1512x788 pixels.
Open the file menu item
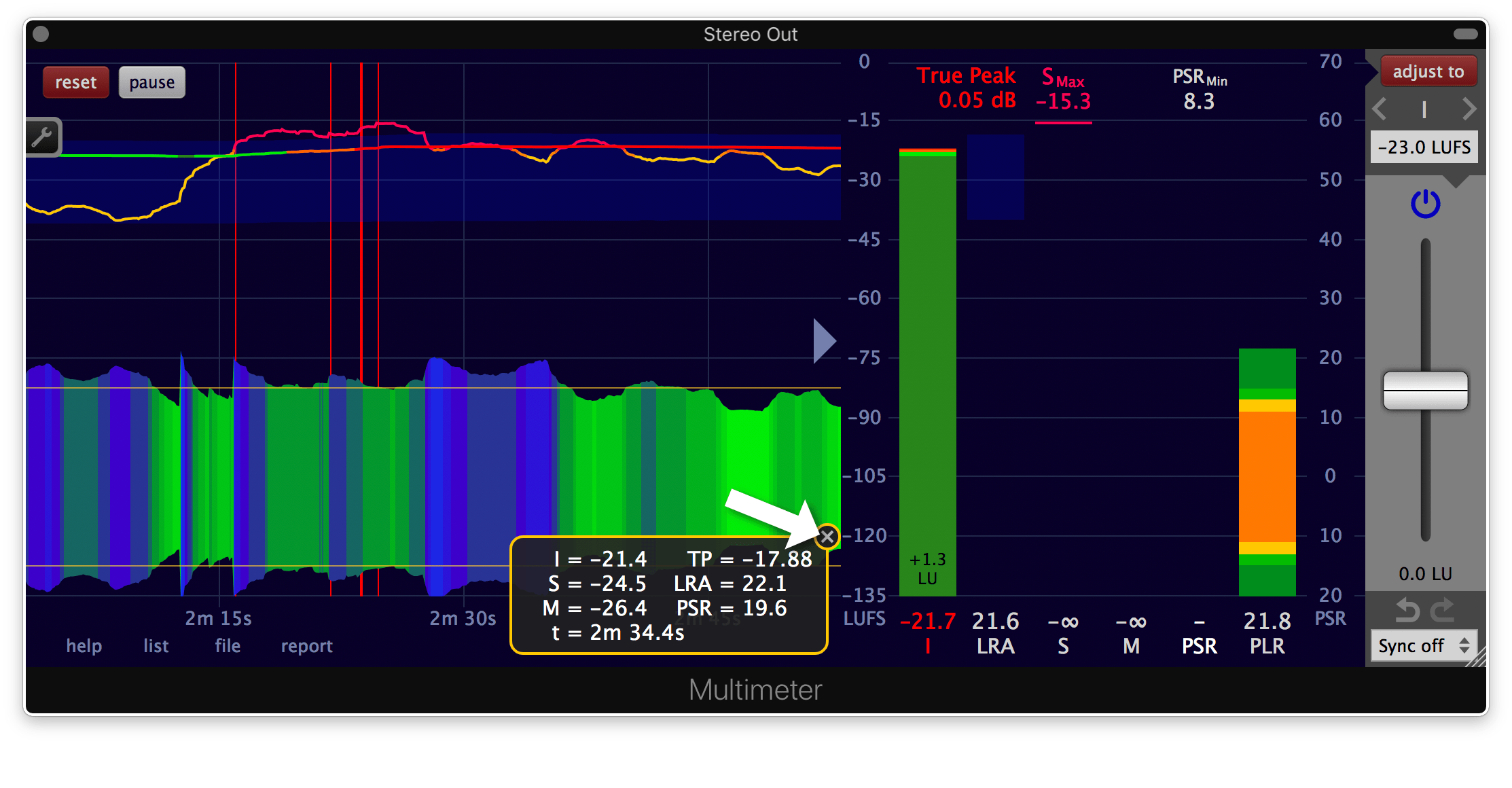[x=228, y=645]
